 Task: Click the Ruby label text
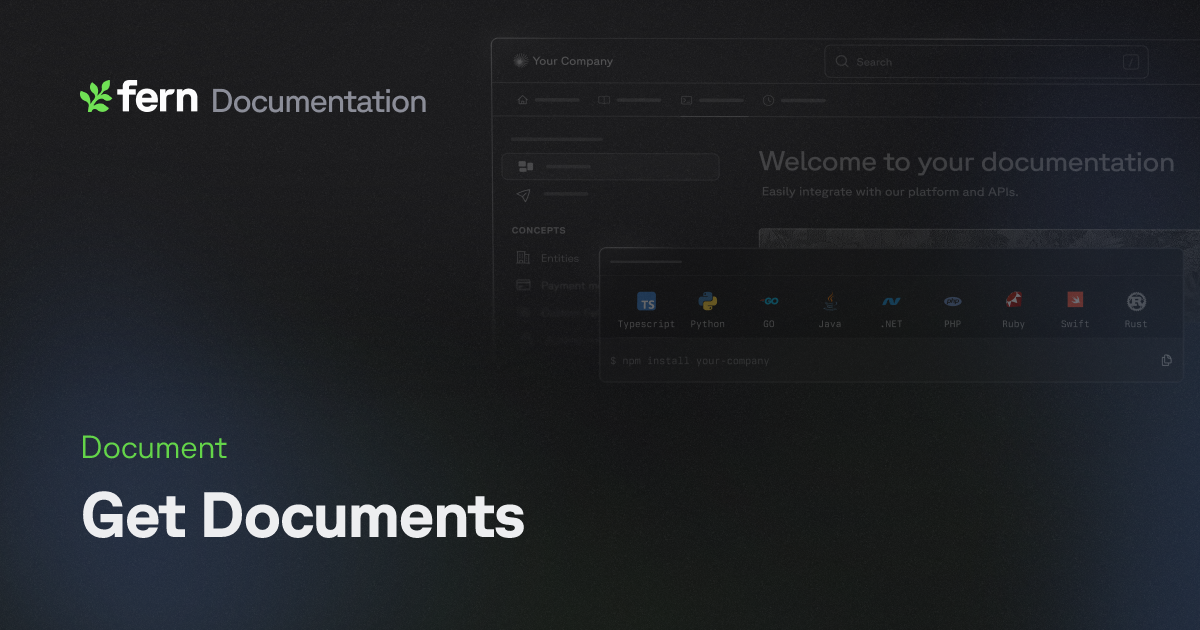tap(1014, 324)
